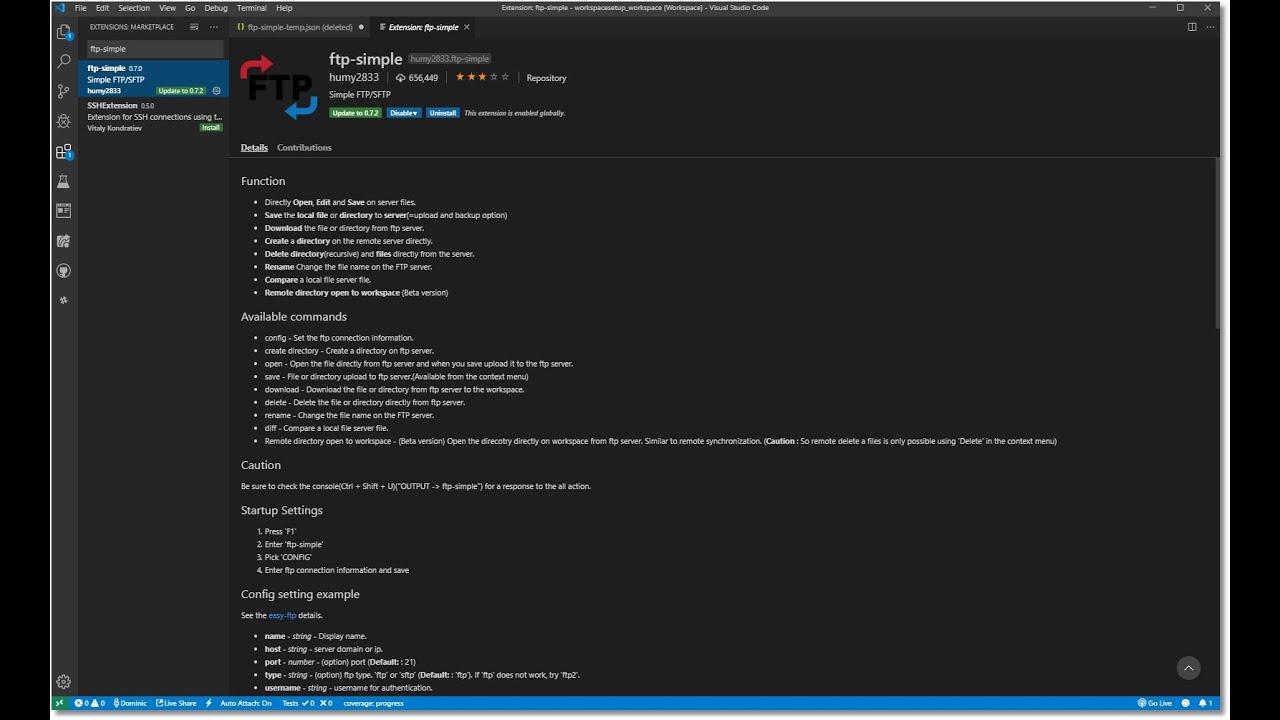
Task: Click Update to 0.7.2 in extensions list
Action: click(181, 91)
